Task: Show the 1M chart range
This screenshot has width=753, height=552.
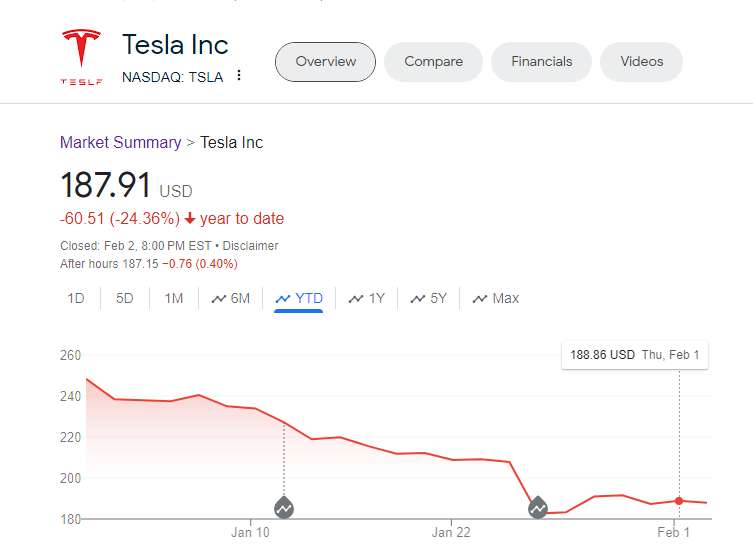Action: [174, 298]
